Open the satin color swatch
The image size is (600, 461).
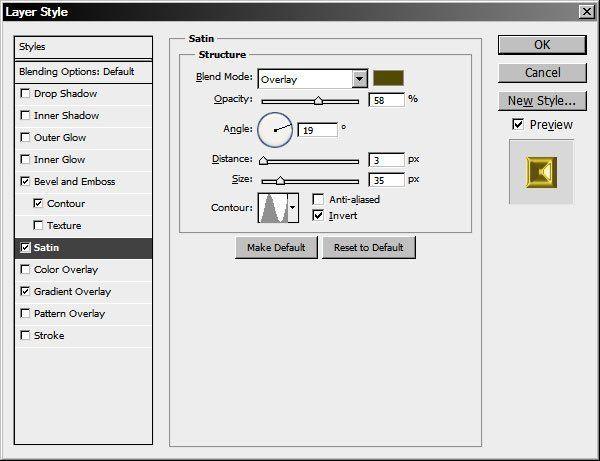tap(388, 78)
